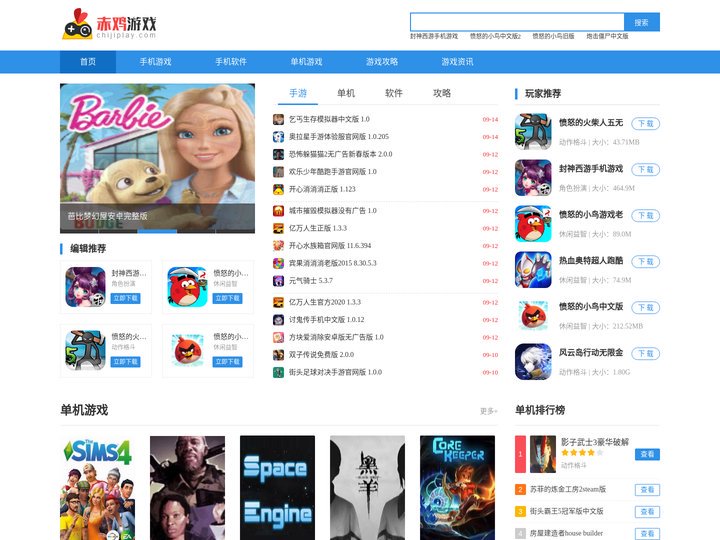Screen dimensions: 720x540
Task: Open the 风云岛行动无限金 game icon
Action: tap(533, 361)
